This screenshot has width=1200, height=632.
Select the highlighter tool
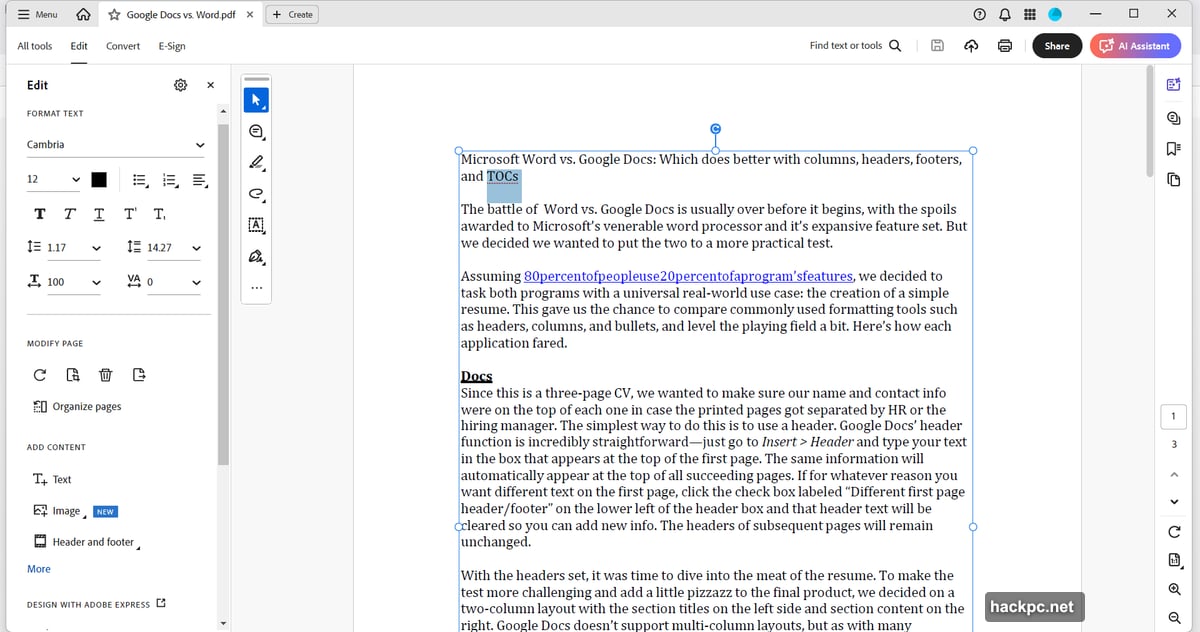click(x=256, y=163)
